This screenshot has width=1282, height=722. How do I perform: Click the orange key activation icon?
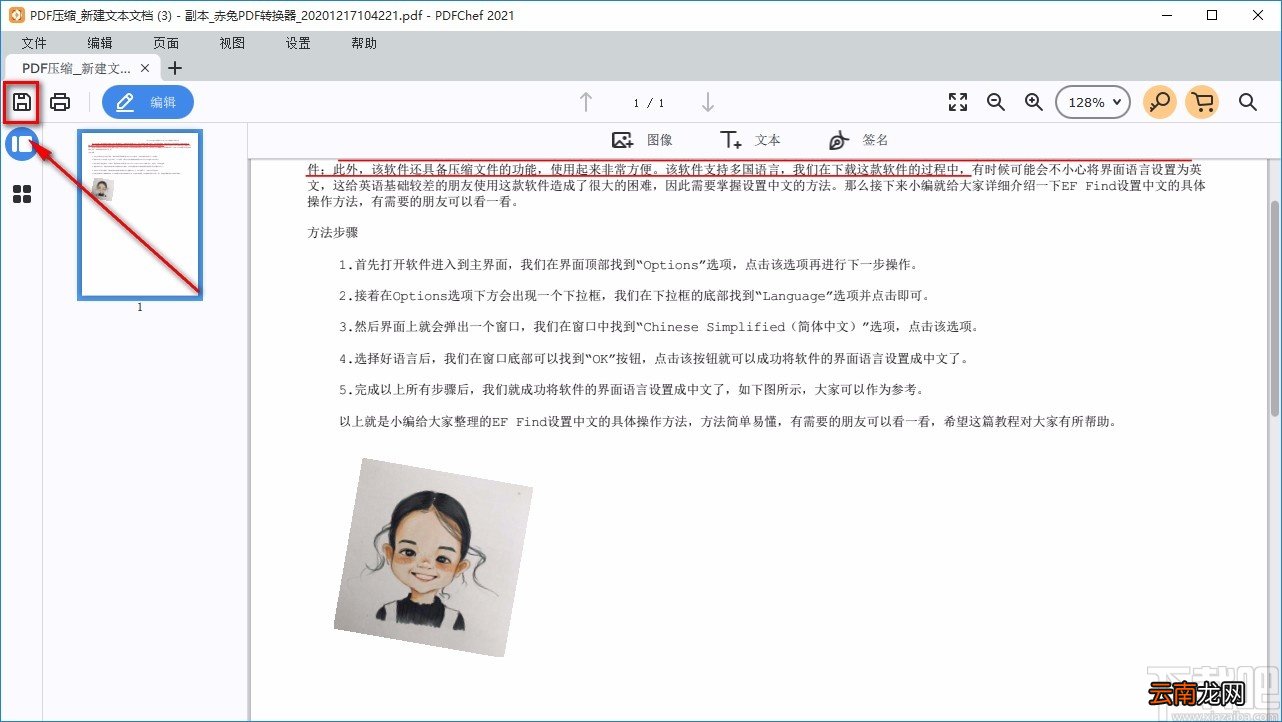[x=1160, y=102]
